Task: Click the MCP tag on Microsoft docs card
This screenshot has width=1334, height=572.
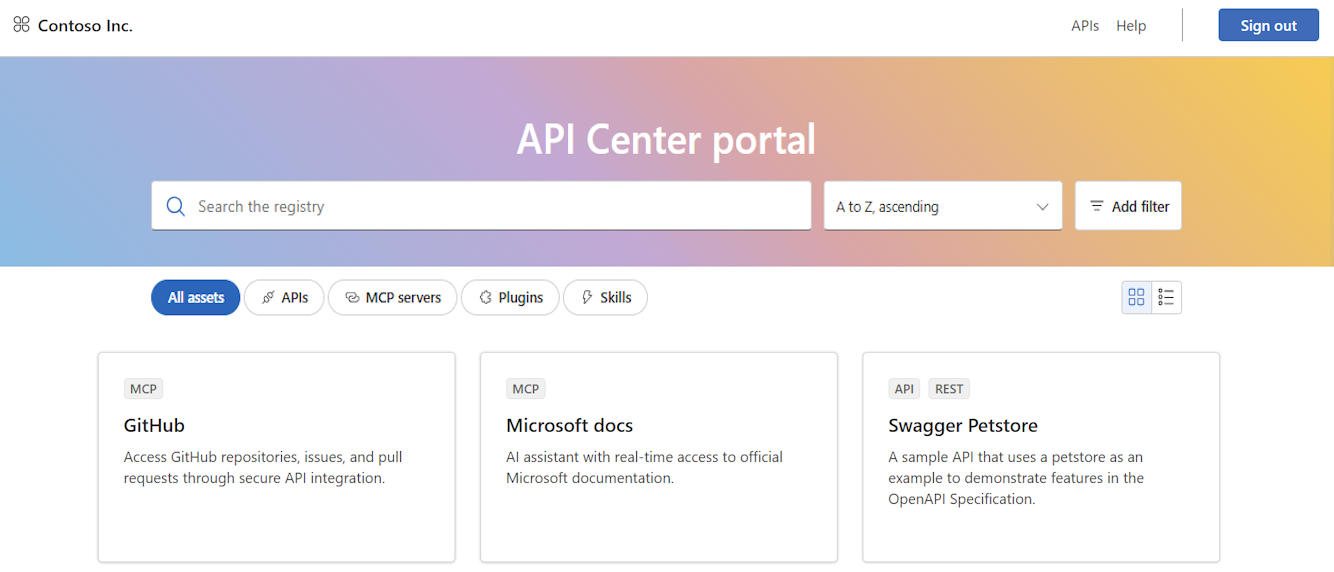Action: [x=526, y=389]
